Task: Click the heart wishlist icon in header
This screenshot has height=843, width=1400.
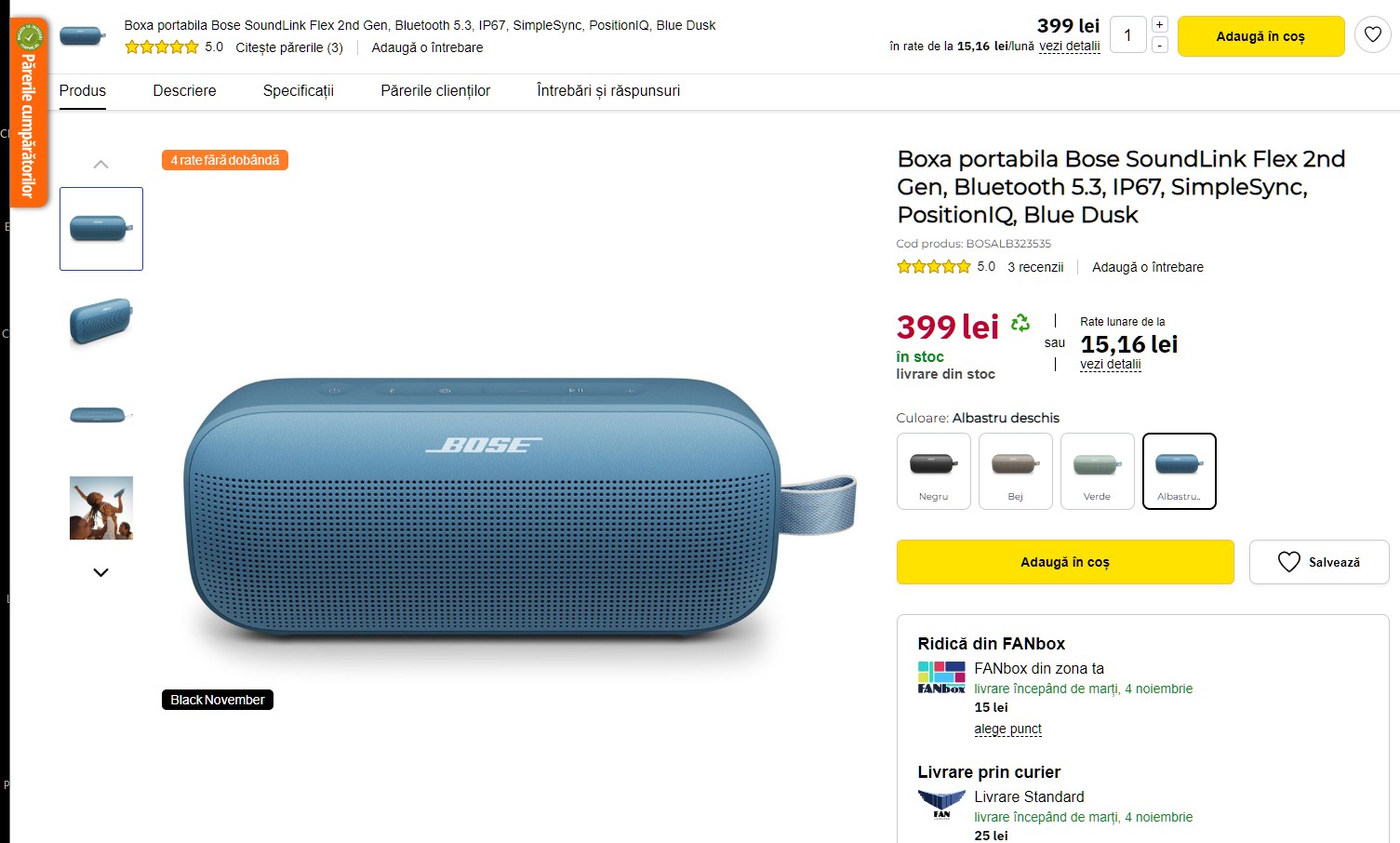Action: [x=1373, y=33]
